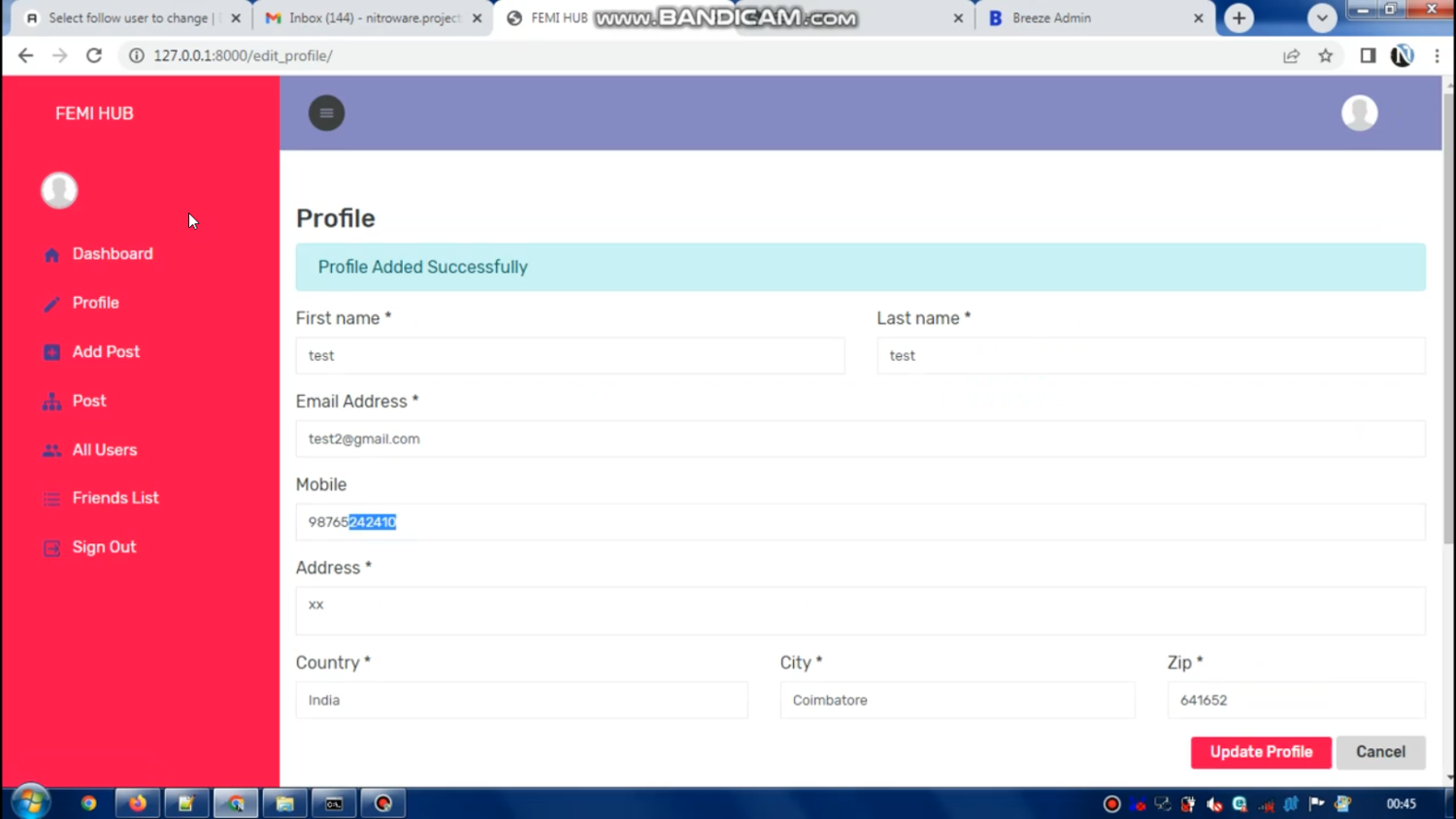Bookmark this page with the star icon

(x=1326, y=55)
